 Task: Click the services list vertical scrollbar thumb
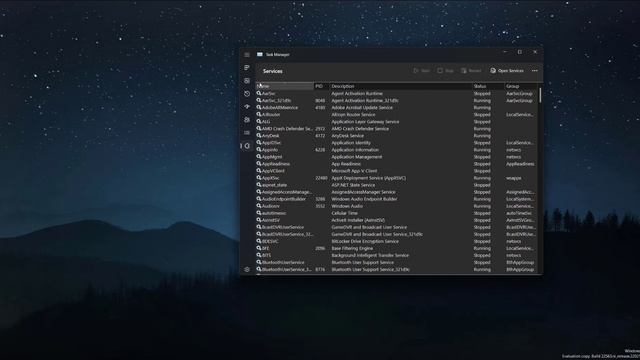(540, 95)
